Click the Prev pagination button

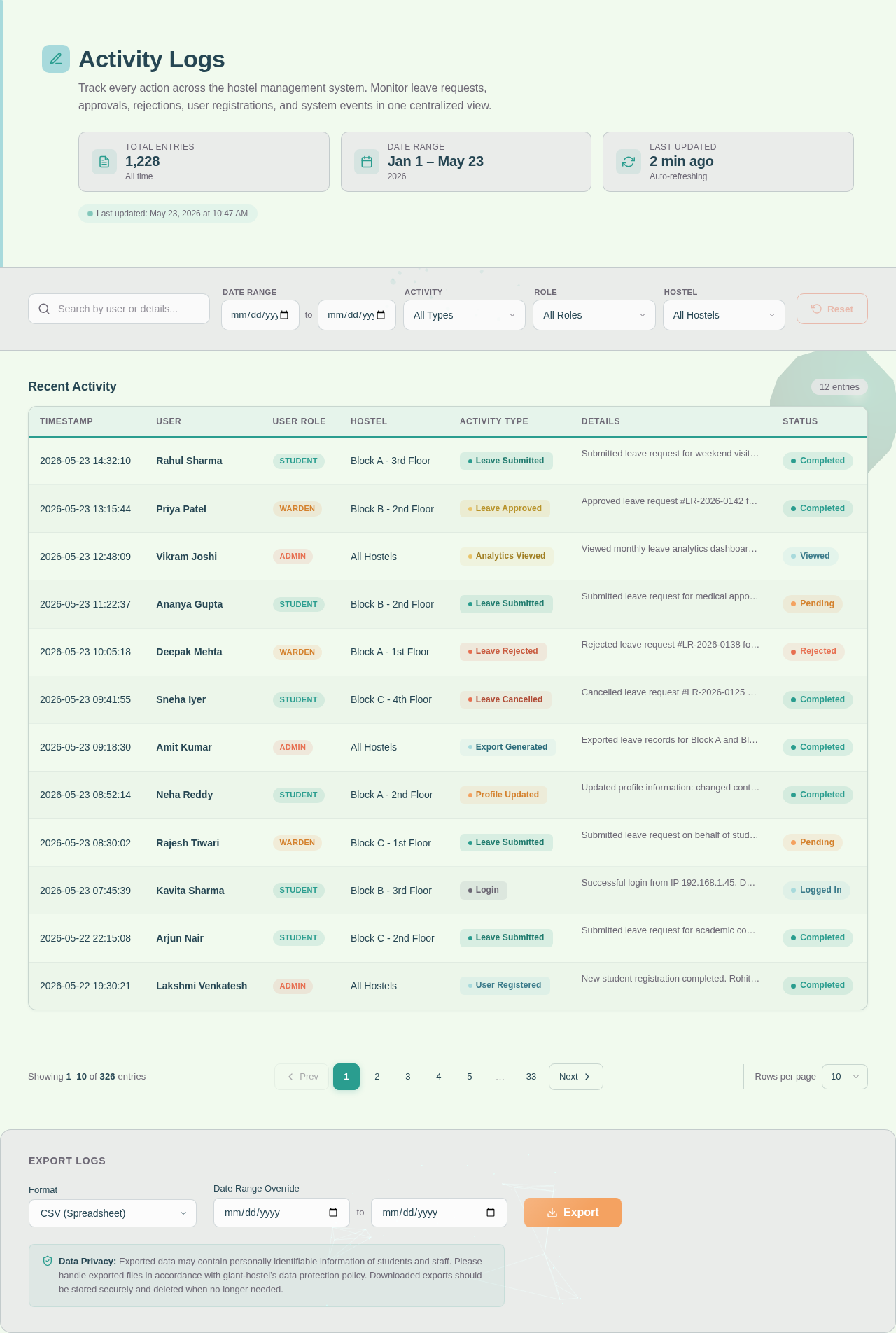point(302,1077)
